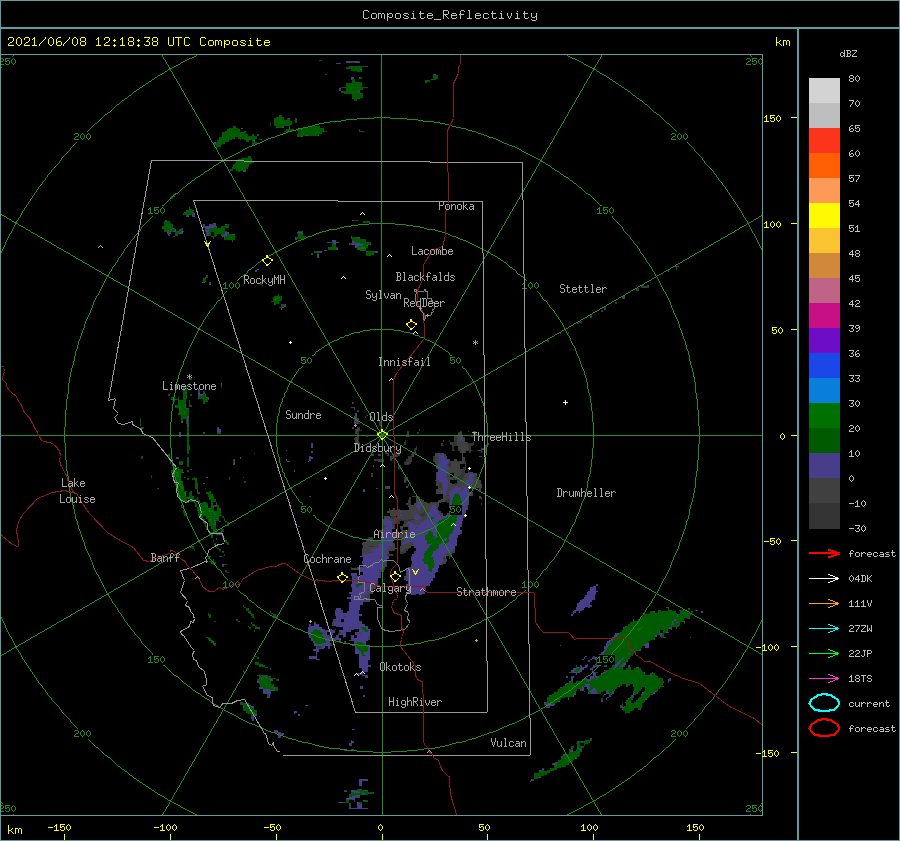Click the white 04DK arrow icon

pyautogui.click(x=824, y=578)
